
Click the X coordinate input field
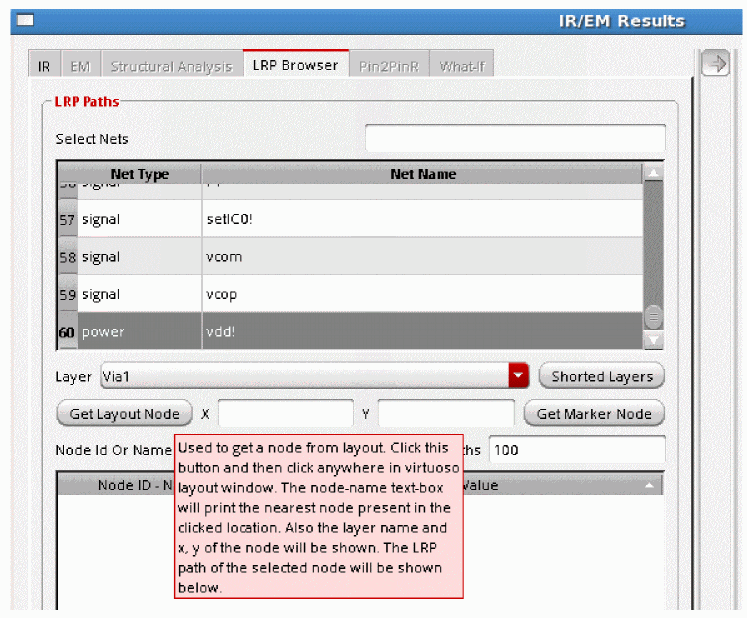(x=286, y=414)
